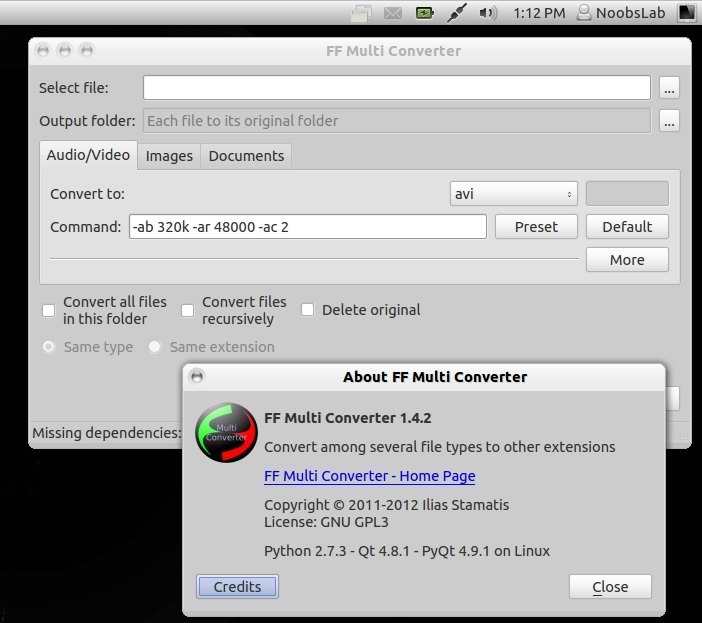Image resolution: width=702 pixels, height=623 pixels.
Task: Close the About FF Multi Converter dialog
Action: 610,587
